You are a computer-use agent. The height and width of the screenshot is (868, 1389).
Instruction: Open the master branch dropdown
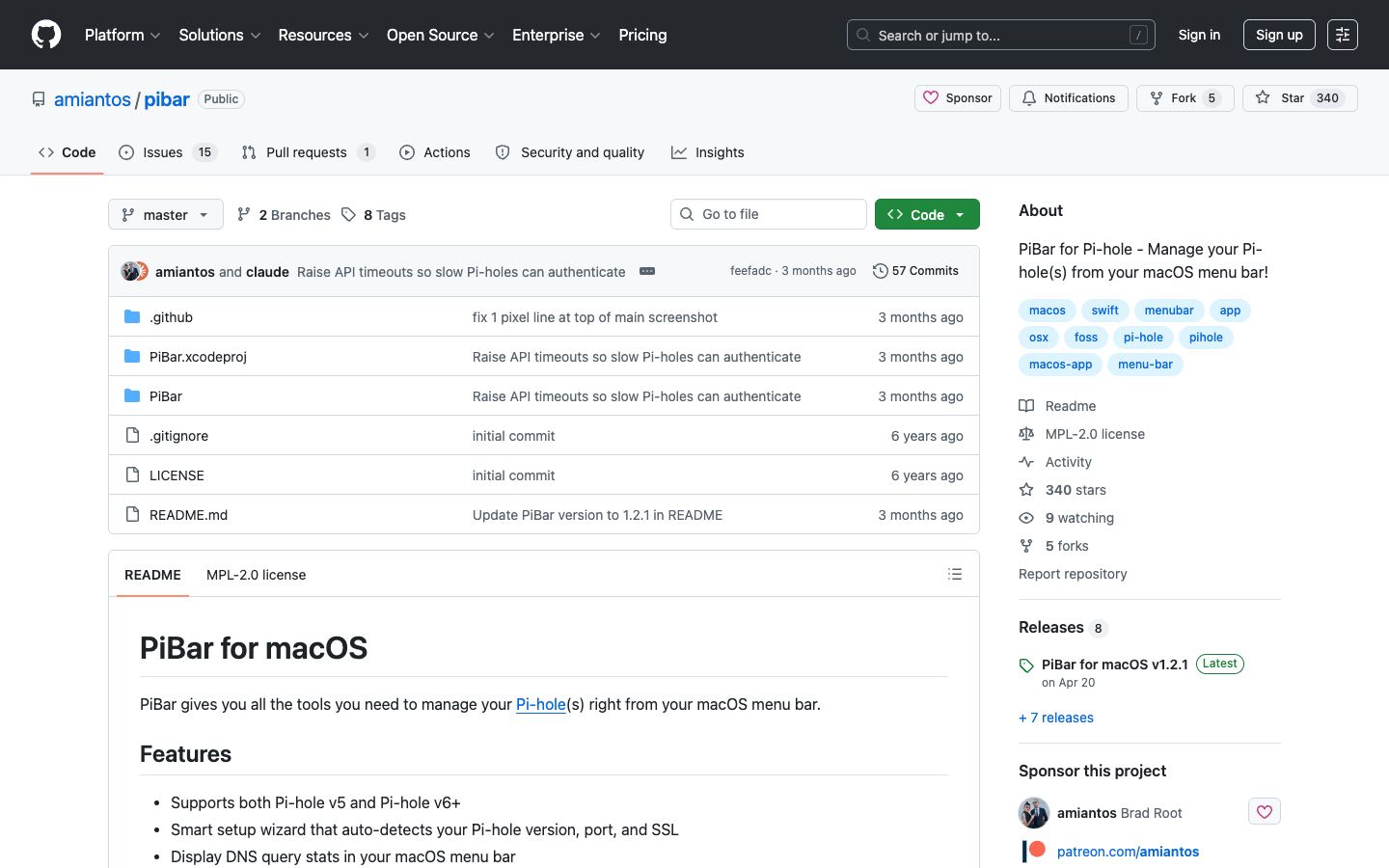(166, 214)
